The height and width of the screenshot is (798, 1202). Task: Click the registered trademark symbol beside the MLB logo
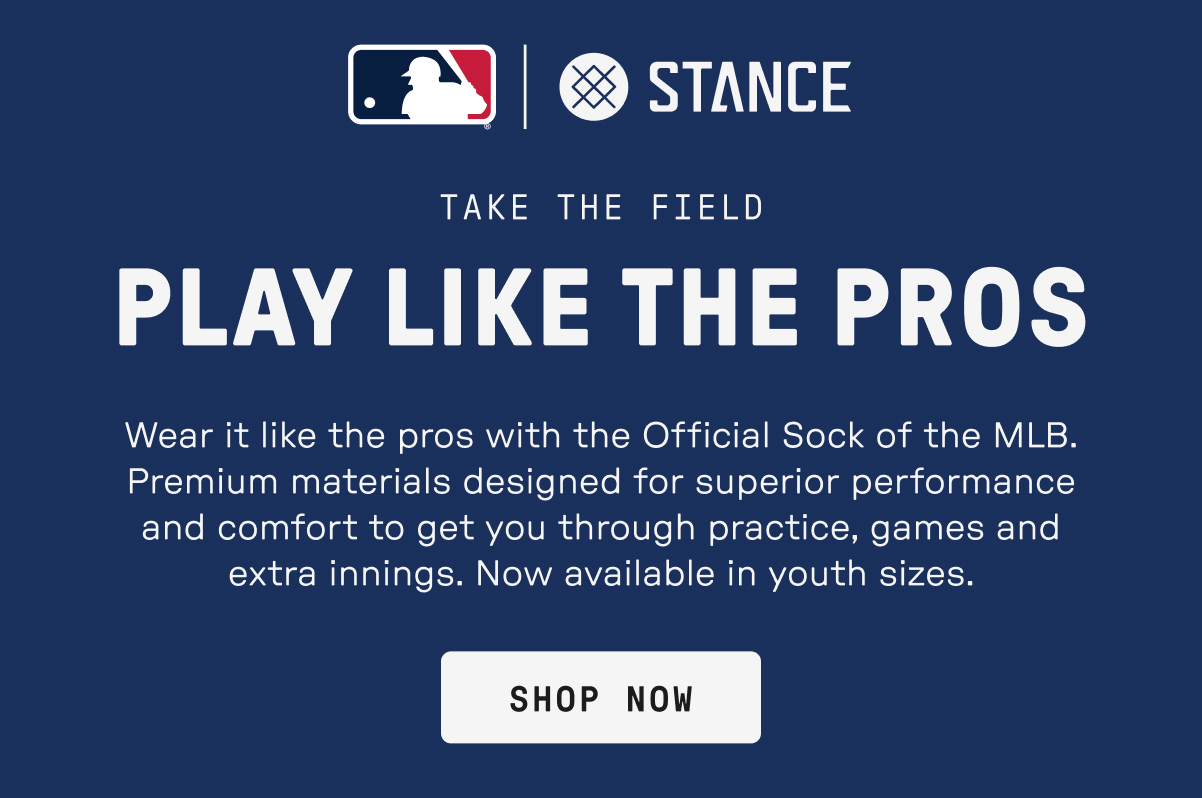488,127
